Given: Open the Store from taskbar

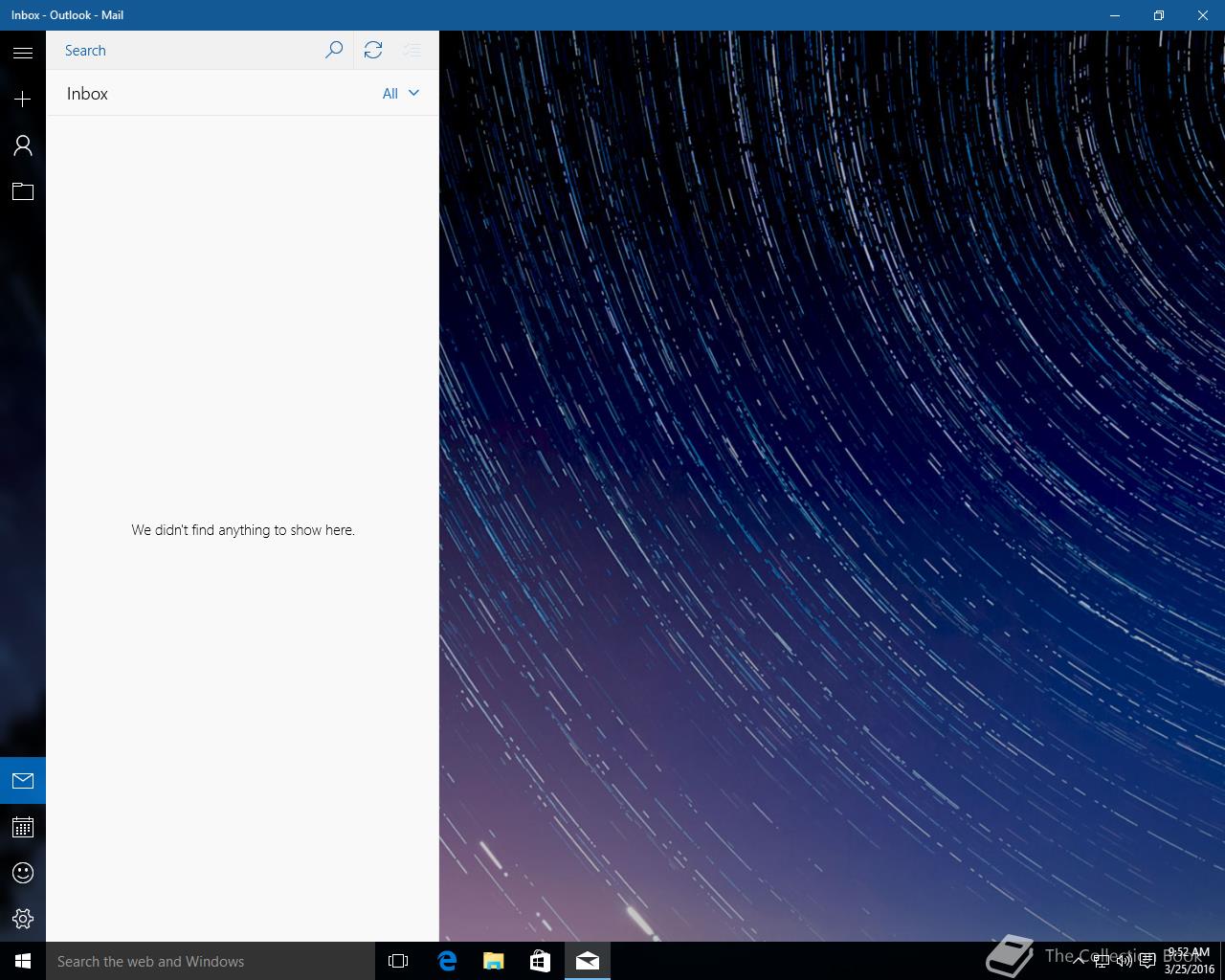Looking at the screenshot, I should click(540, 961).
